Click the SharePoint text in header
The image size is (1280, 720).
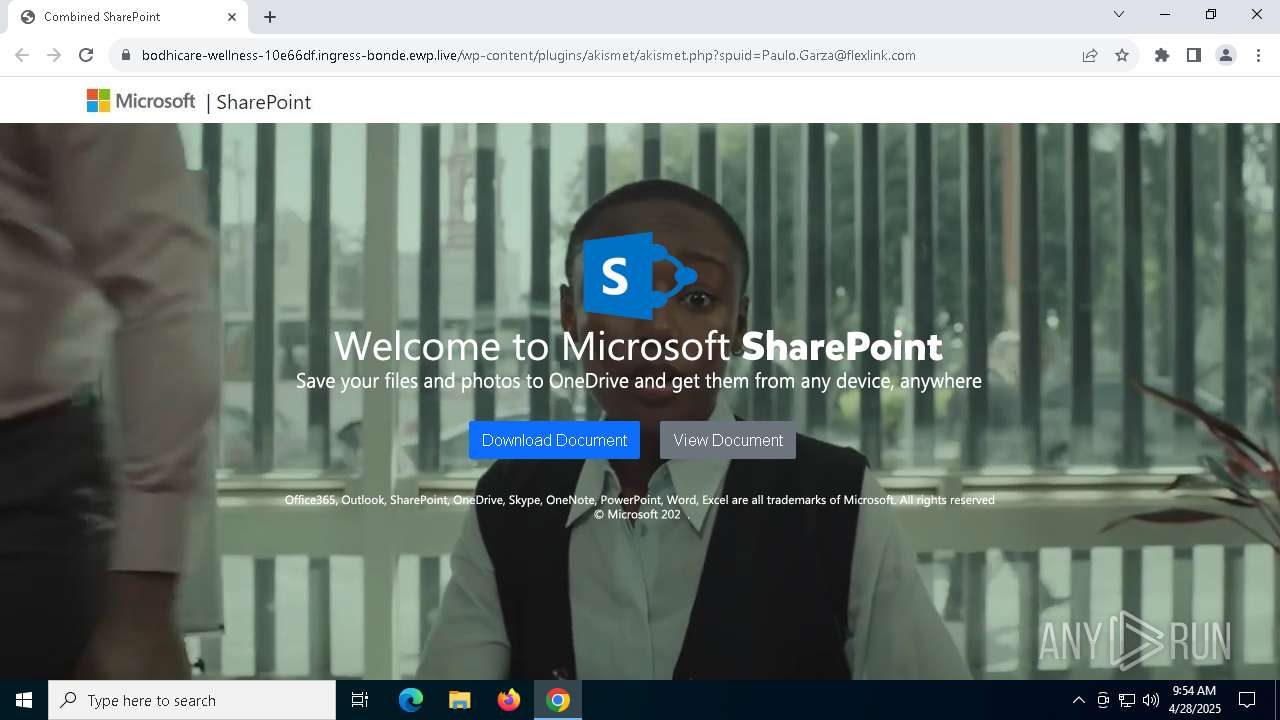(x=264, y=102)
